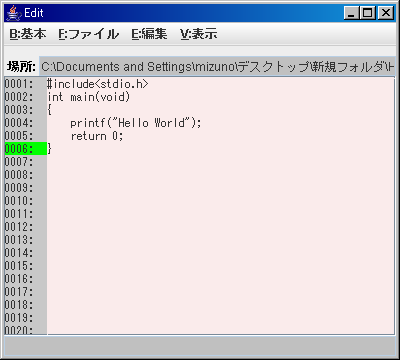The image size is (400, 360).
Task: Open the F:ファイル menu
Action: tap(88, 34)
